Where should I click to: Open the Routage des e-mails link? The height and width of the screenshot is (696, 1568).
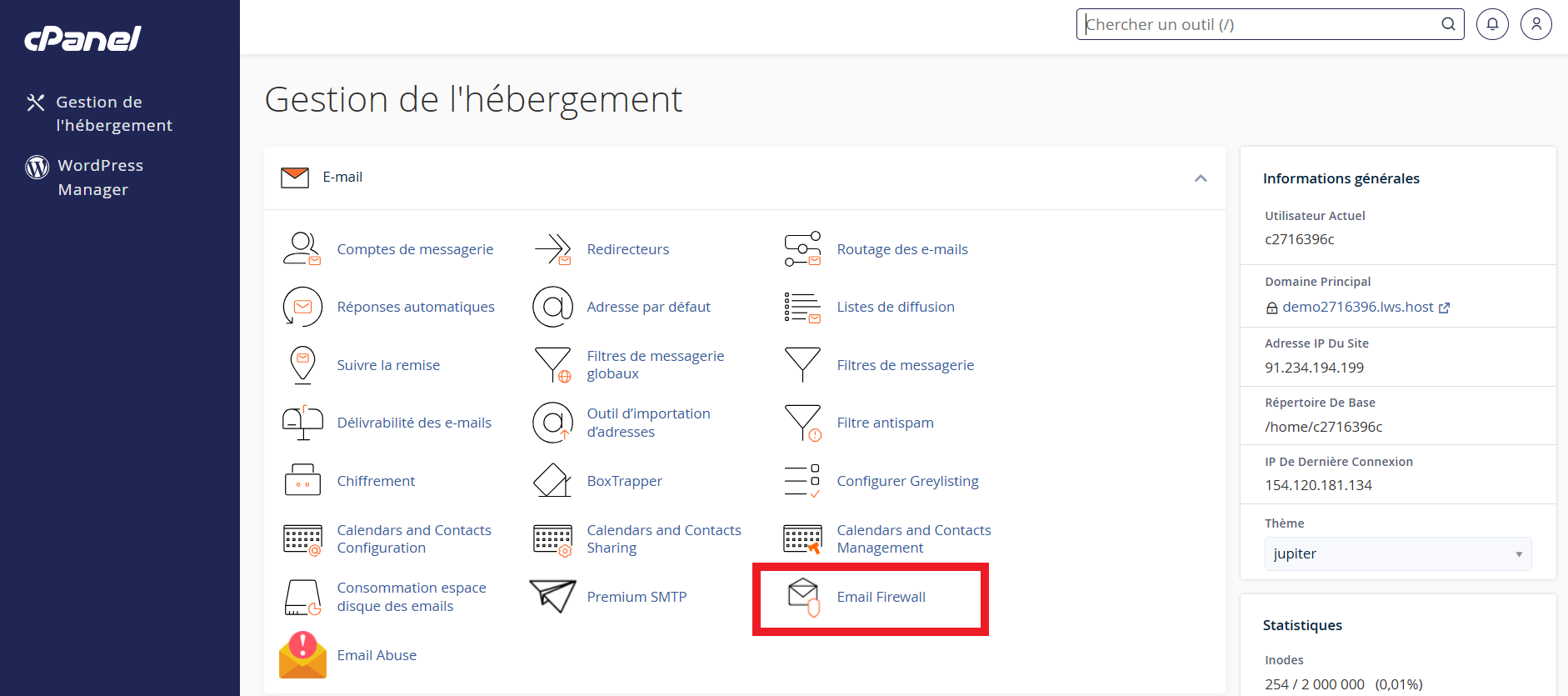point(902,249)
